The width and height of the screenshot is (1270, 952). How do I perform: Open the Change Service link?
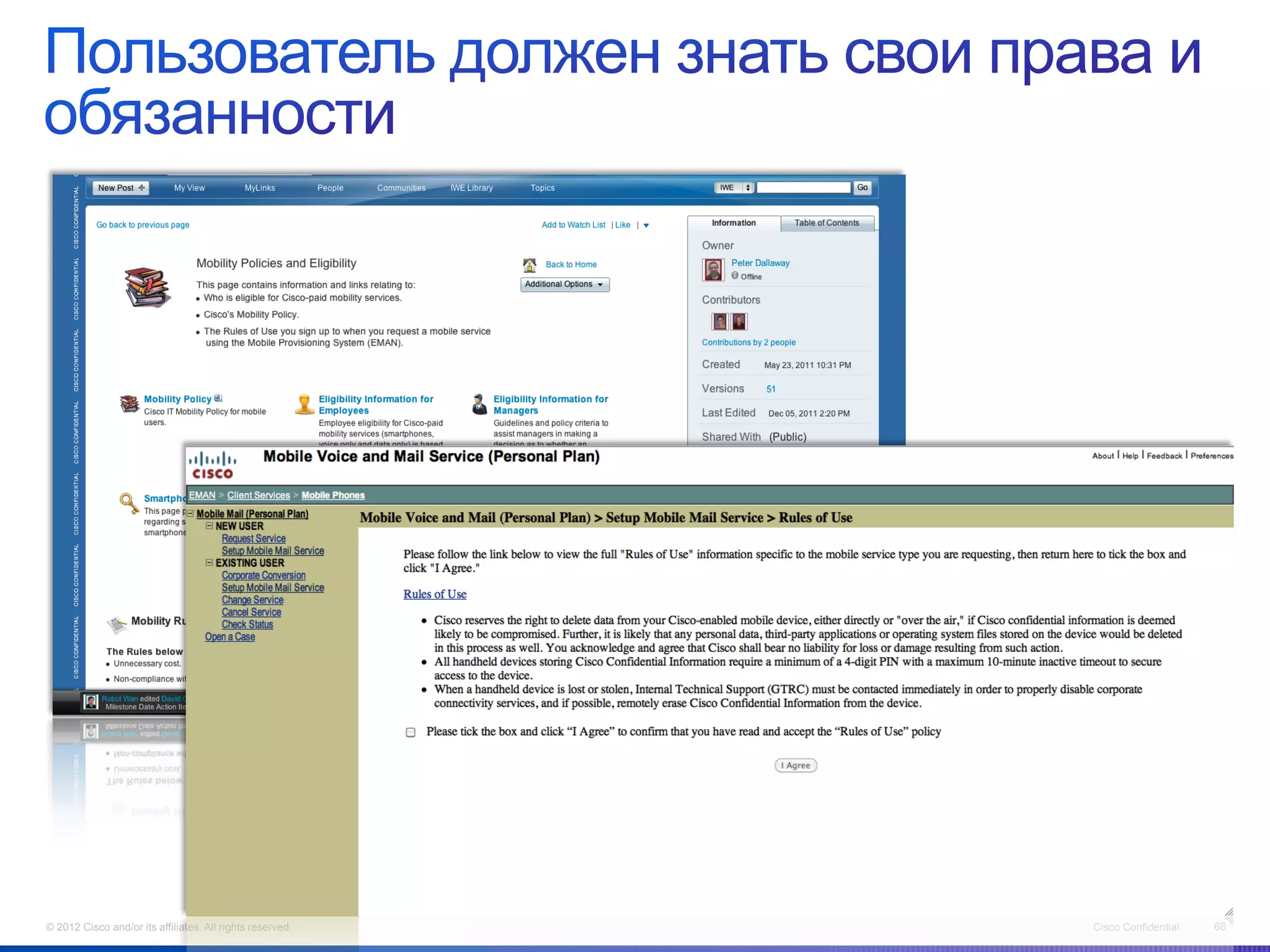[x=252, y=600]
